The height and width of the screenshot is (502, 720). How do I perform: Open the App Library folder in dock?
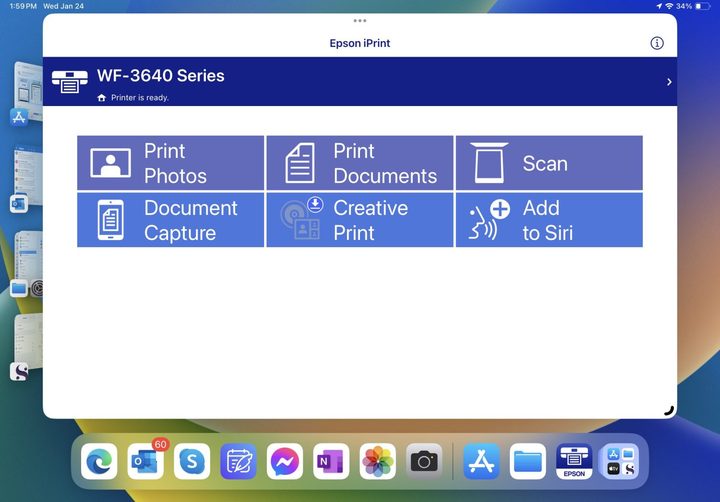pyautogui.click(x=620, y=461)
